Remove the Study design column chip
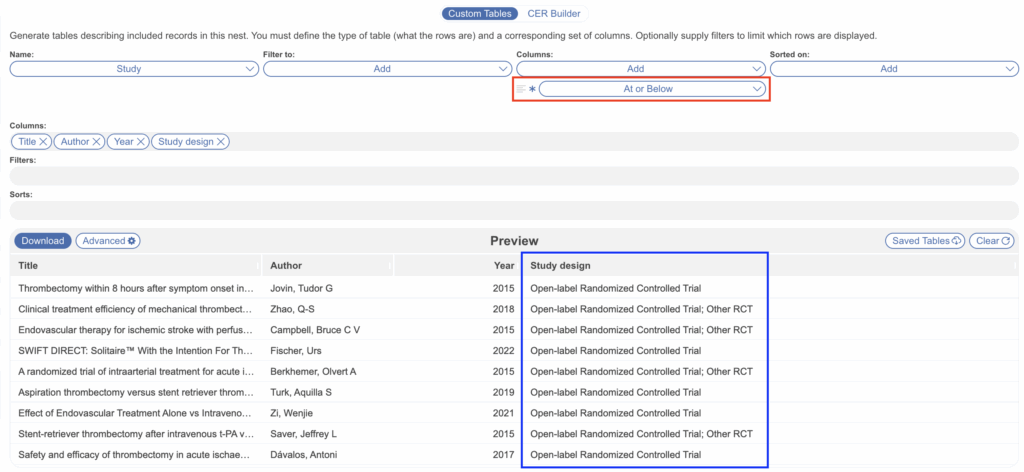The height and width of the screenshot is (472, 1024). coord(221,142)
